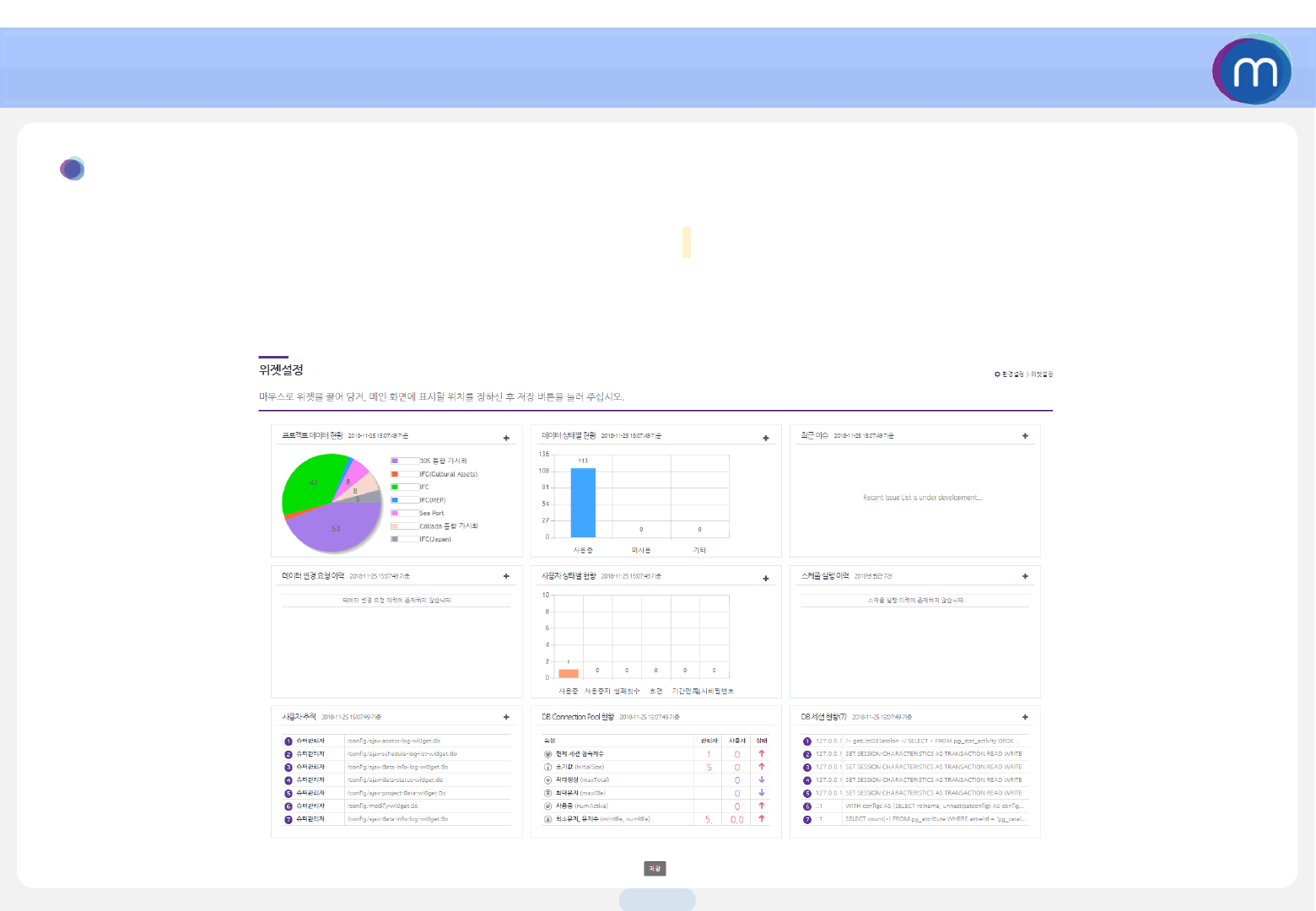This screenshot has height=911, width=1316.
Task: Click number 7 badge in 사용자 추적 list
Action: click(x=289, y=820)
